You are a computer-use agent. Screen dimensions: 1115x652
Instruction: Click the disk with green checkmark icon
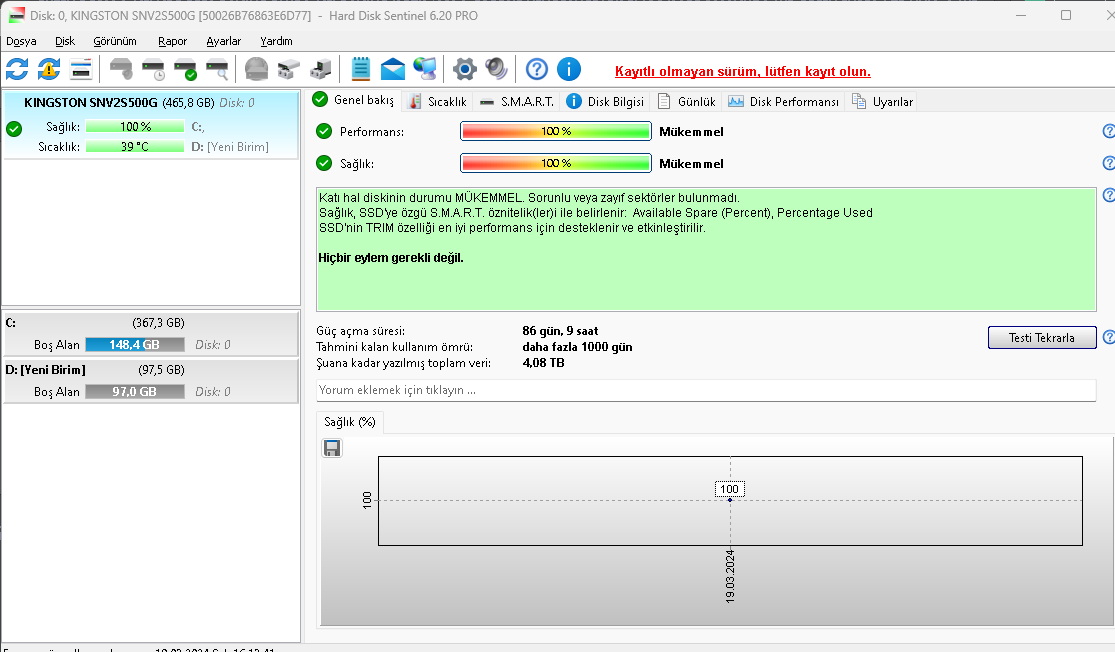pos(186,69)
